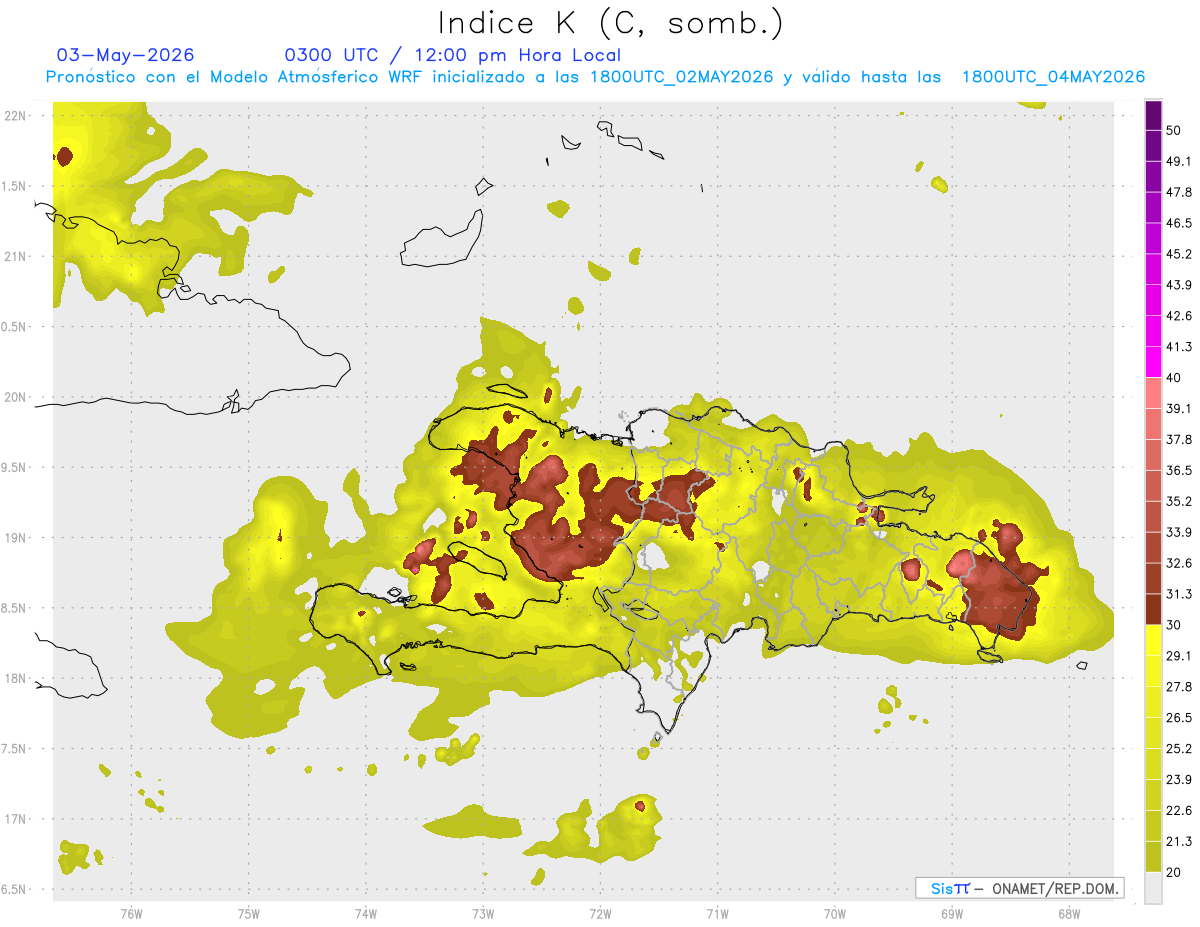
Task: Click the Indice K chart title
Action: (x=611, y=22)
